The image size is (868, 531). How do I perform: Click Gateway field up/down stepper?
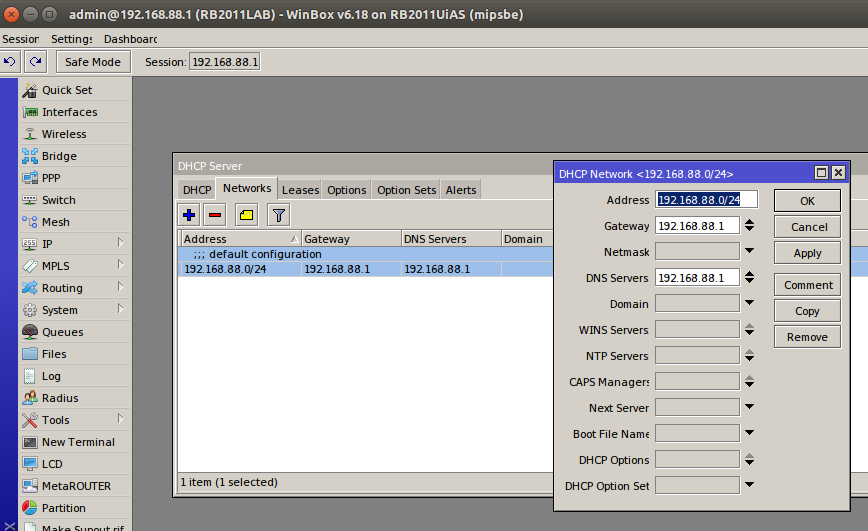pyautogui.click(x=749, y=226)
